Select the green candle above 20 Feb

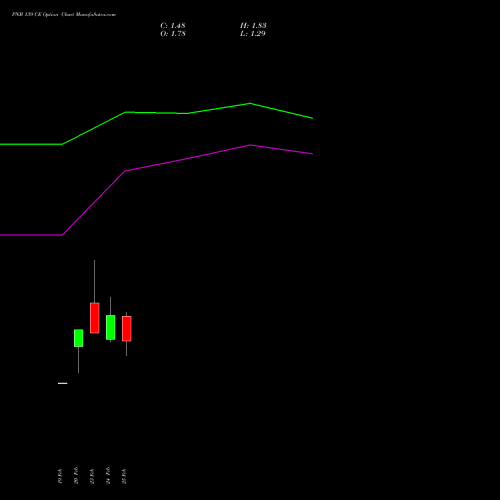click(79, 338)
